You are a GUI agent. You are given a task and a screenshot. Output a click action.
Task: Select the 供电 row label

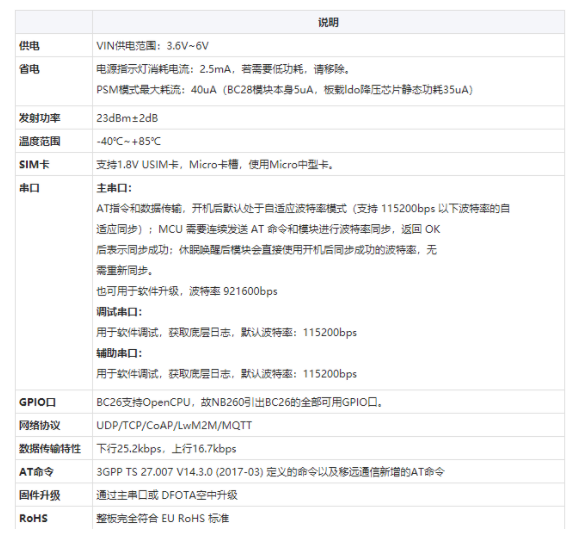pos(29,46)
